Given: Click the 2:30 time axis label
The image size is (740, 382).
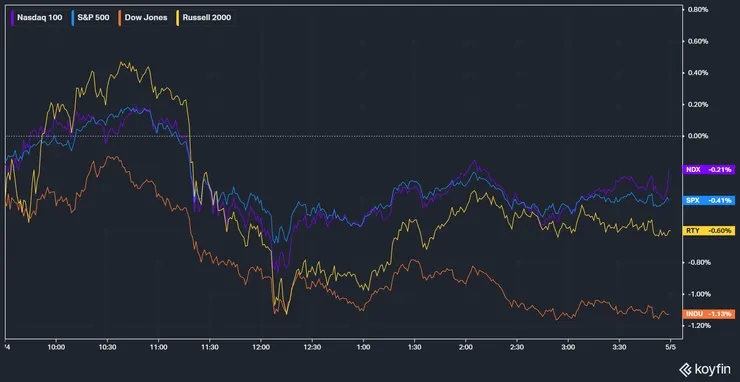Looking at the screenshot, I should [517, 347].
